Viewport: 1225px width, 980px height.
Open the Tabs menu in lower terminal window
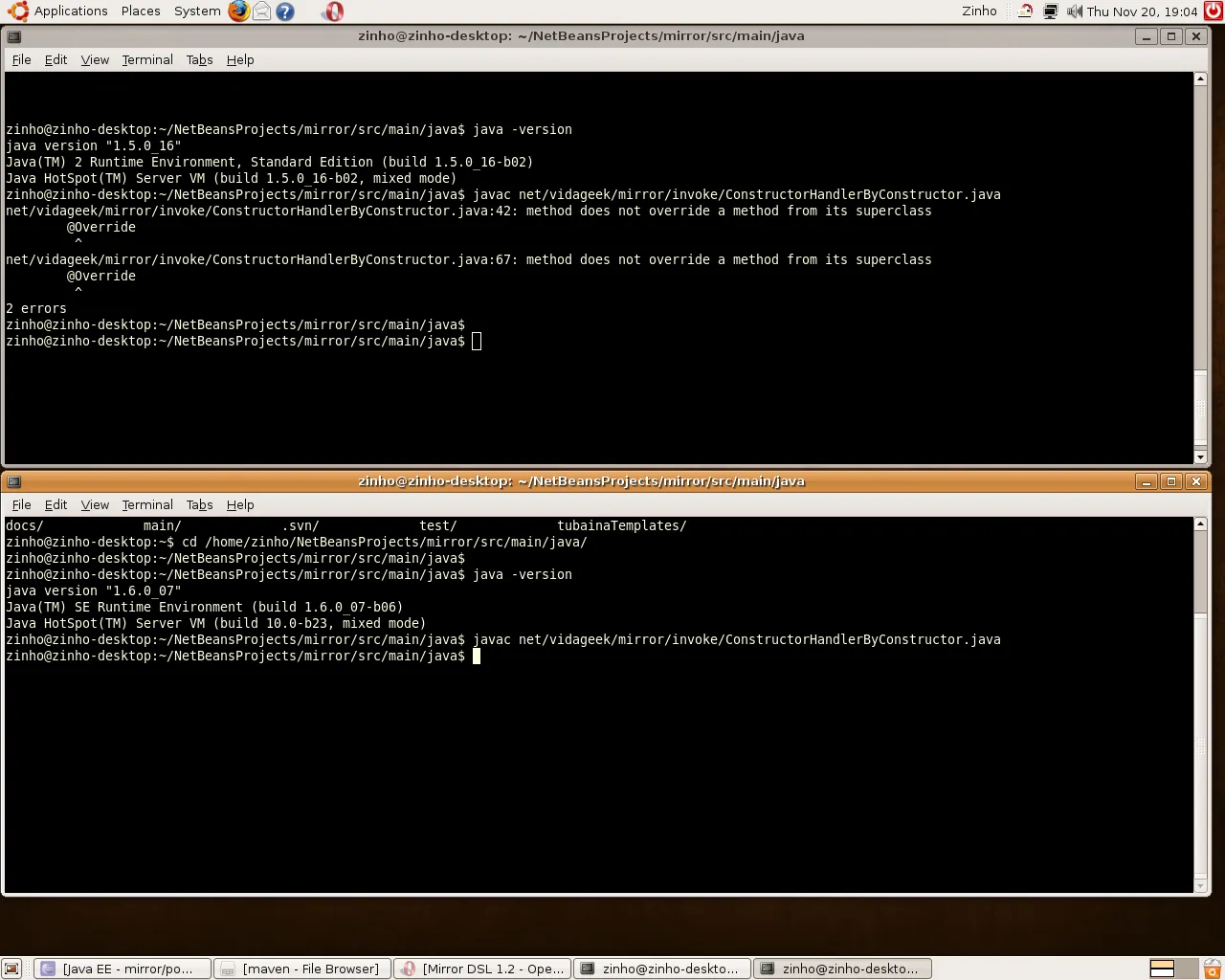199,504
